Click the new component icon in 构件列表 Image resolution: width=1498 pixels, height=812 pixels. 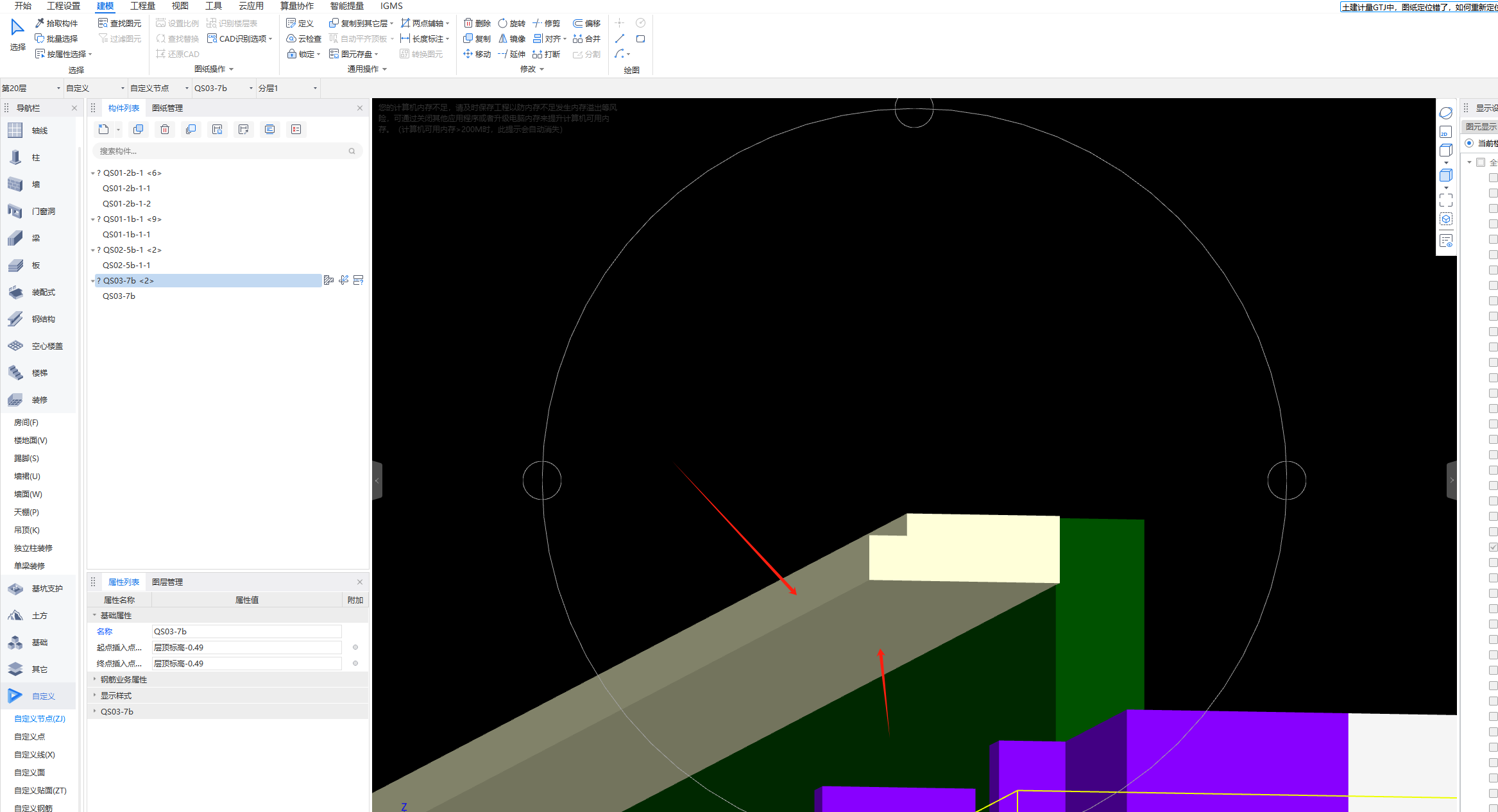103,130
